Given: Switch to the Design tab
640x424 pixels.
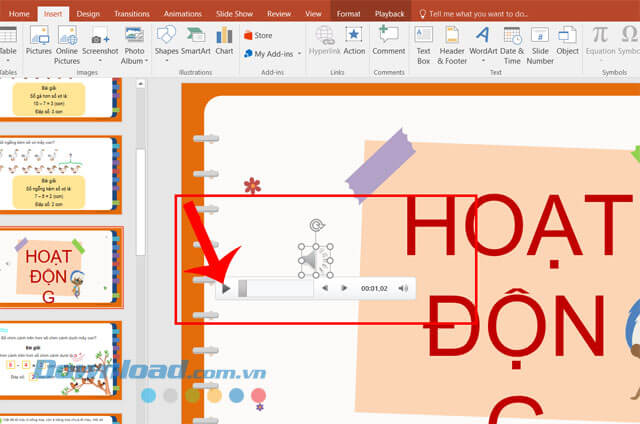Looking at the screenshot, I should [x=88, y=14].
